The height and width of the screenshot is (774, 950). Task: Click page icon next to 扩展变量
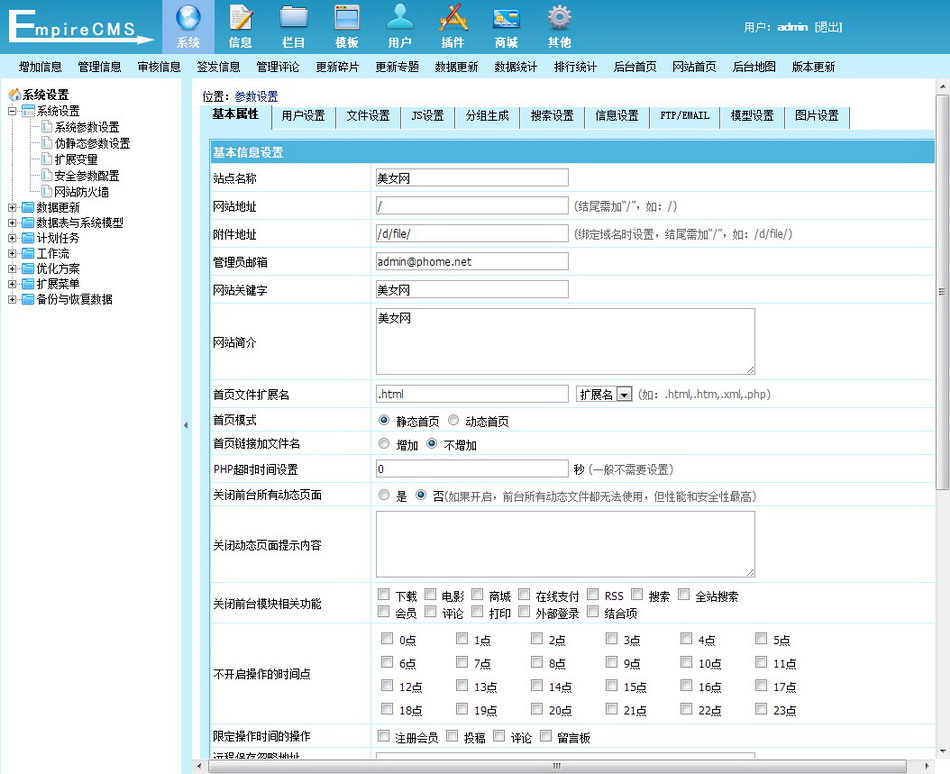(x=47, y=159)
